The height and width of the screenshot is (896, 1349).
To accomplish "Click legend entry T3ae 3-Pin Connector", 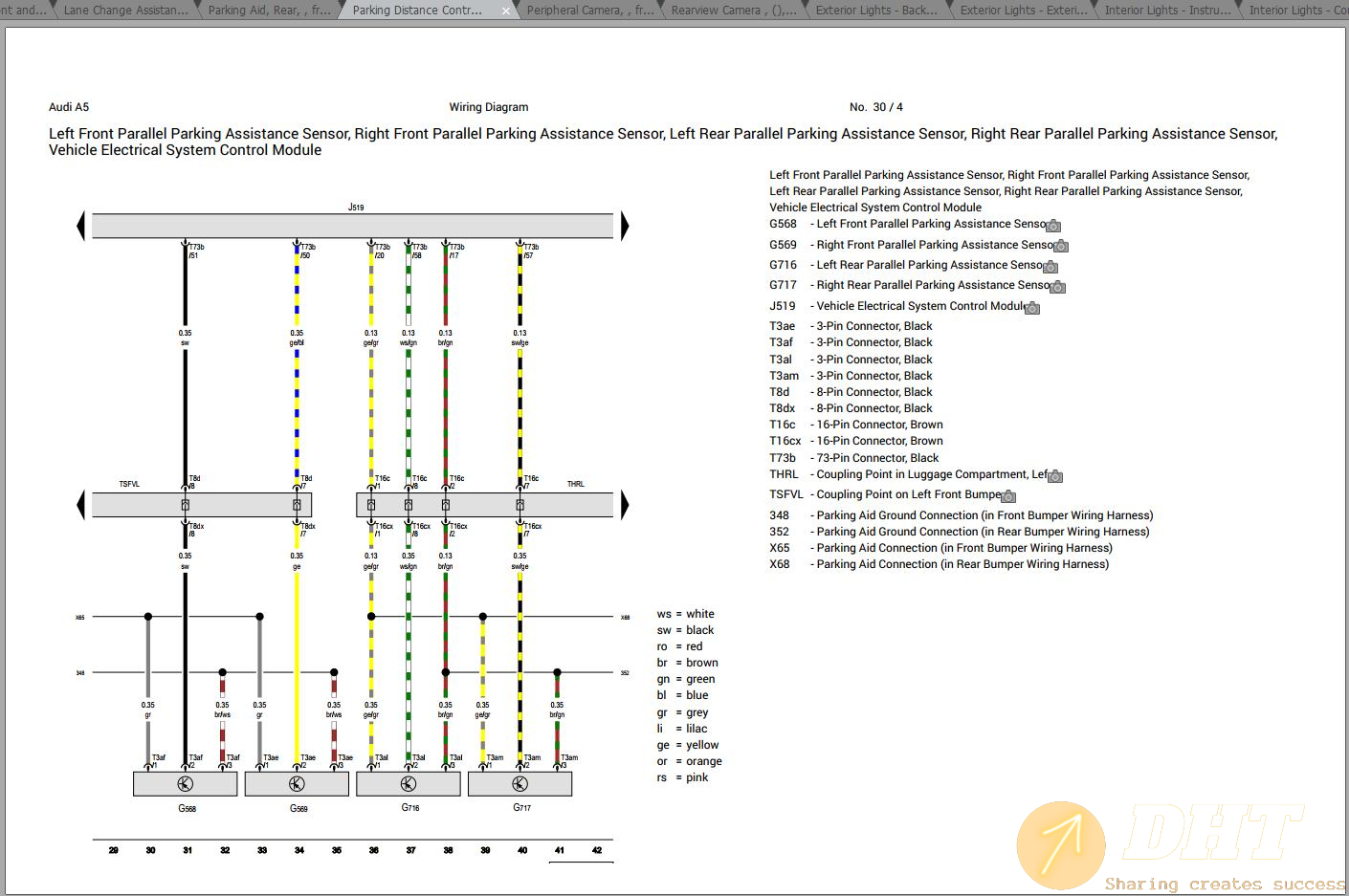I will pos(851,326).
